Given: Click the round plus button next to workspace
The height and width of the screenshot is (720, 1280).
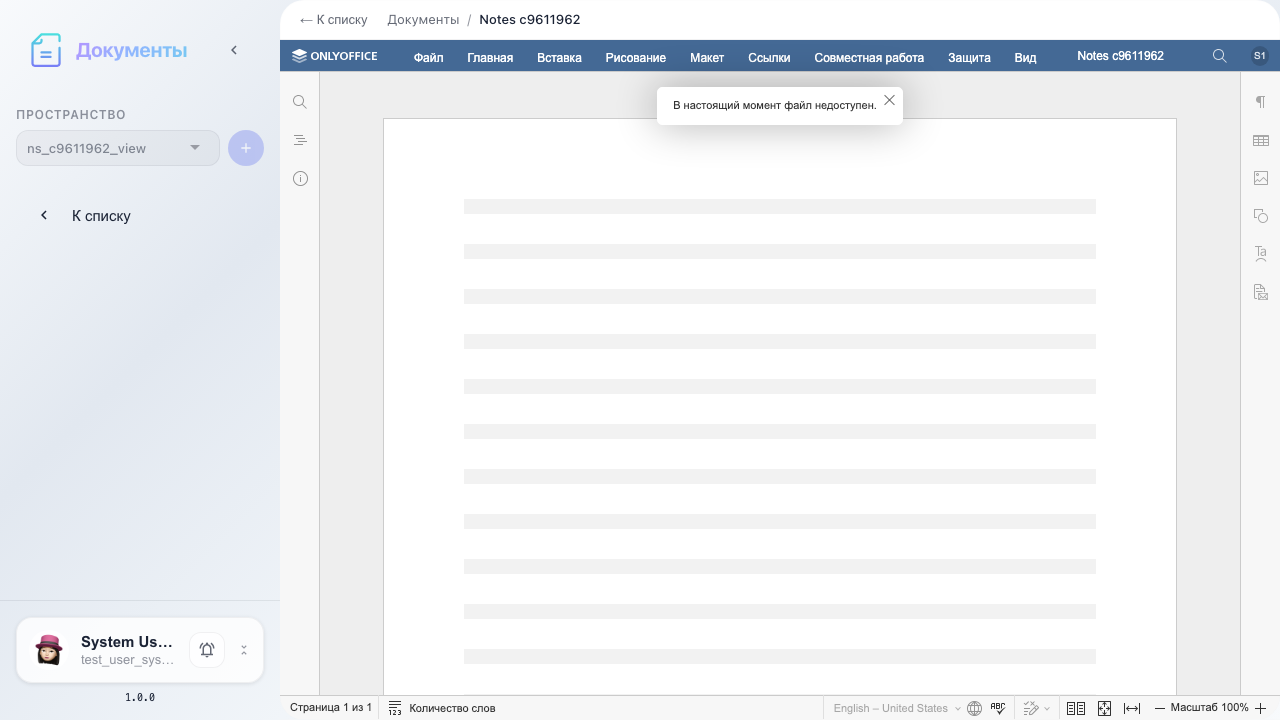Looking at the screenshot, I should [x=246, y=148].
